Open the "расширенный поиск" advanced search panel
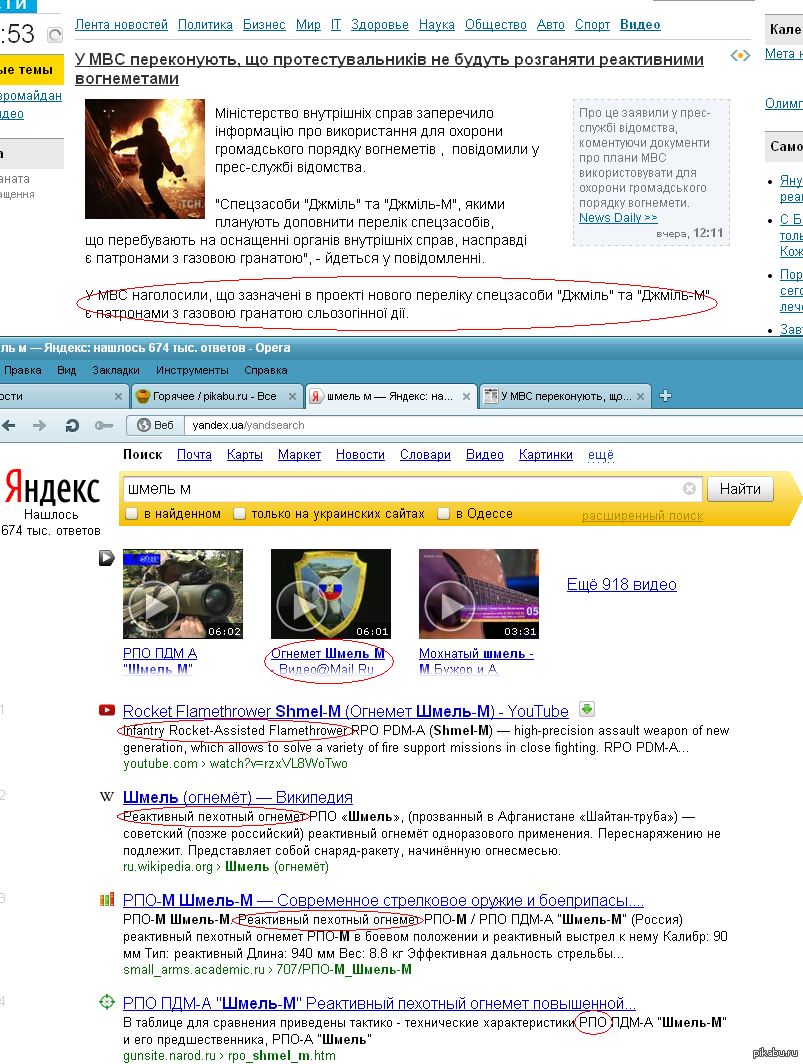Viewport: 803px width, 1064px height. click(x=642, y=516)
